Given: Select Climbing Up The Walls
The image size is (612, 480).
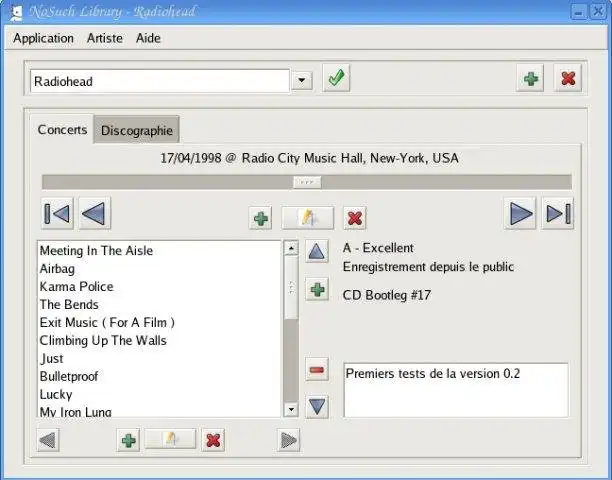Looking at the screenshot, I should [159, 340].
